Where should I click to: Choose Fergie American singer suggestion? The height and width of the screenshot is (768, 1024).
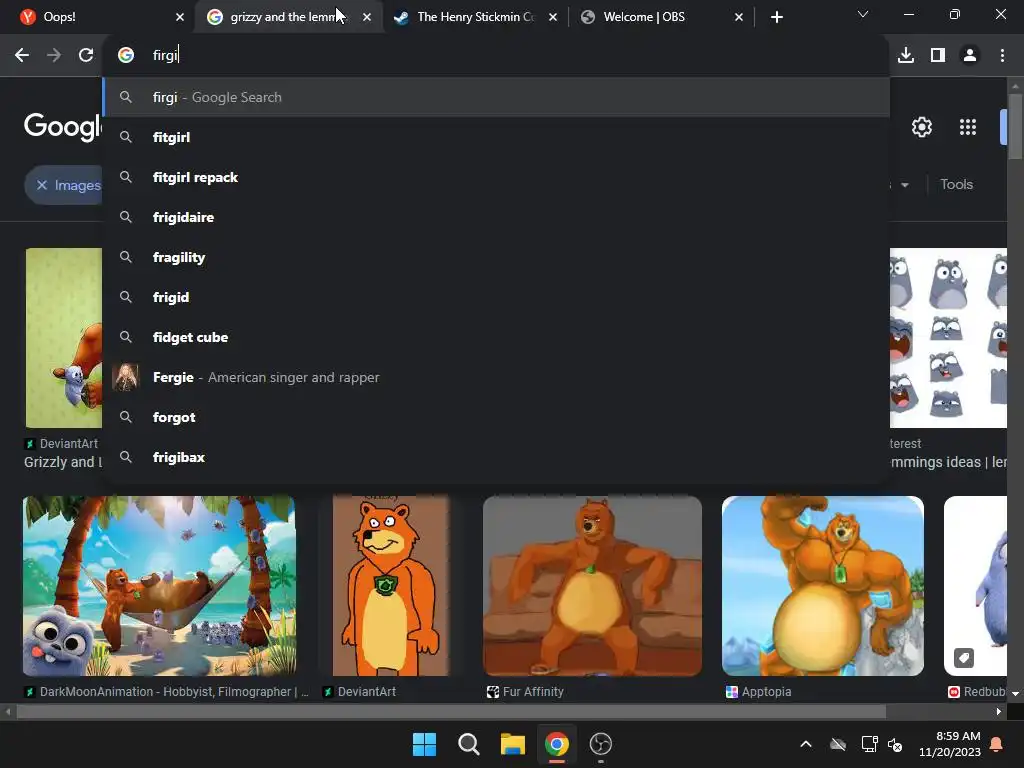tap(496, 377)
